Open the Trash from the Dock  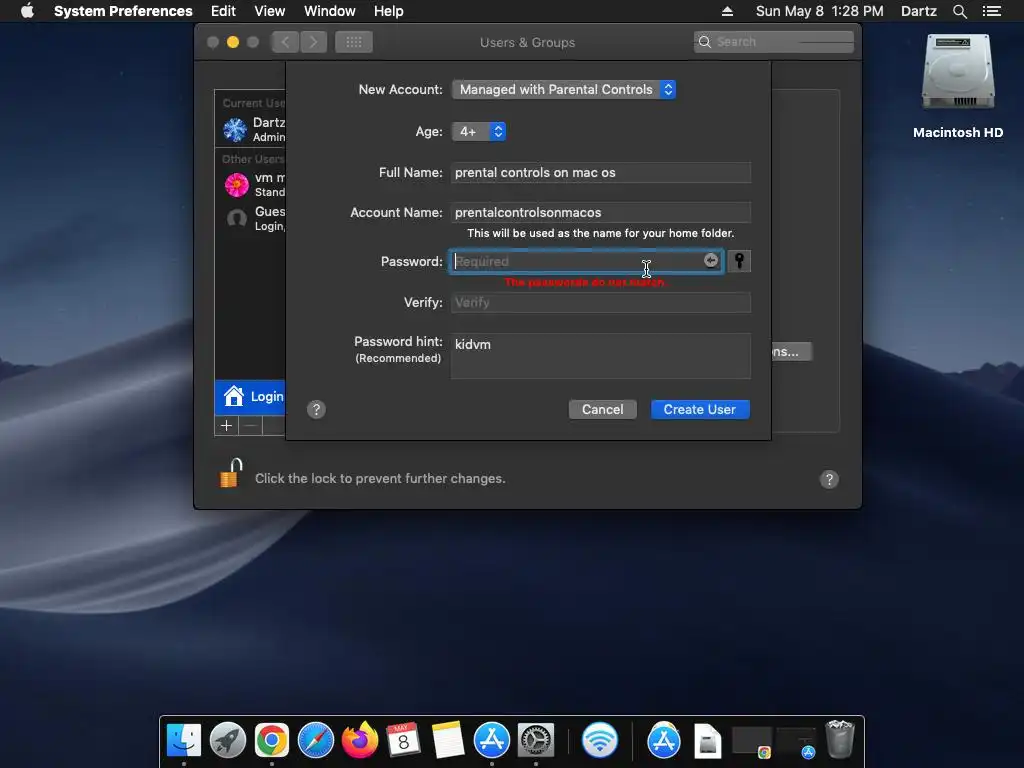point(840,739)
